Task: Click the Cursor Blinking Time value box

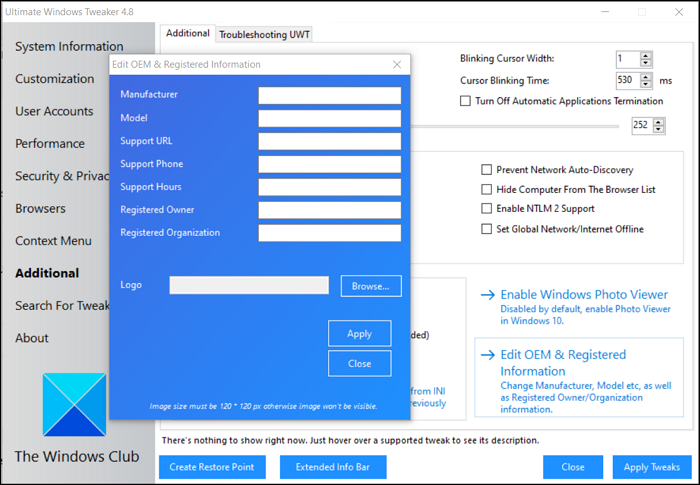Action: point(628,81)
